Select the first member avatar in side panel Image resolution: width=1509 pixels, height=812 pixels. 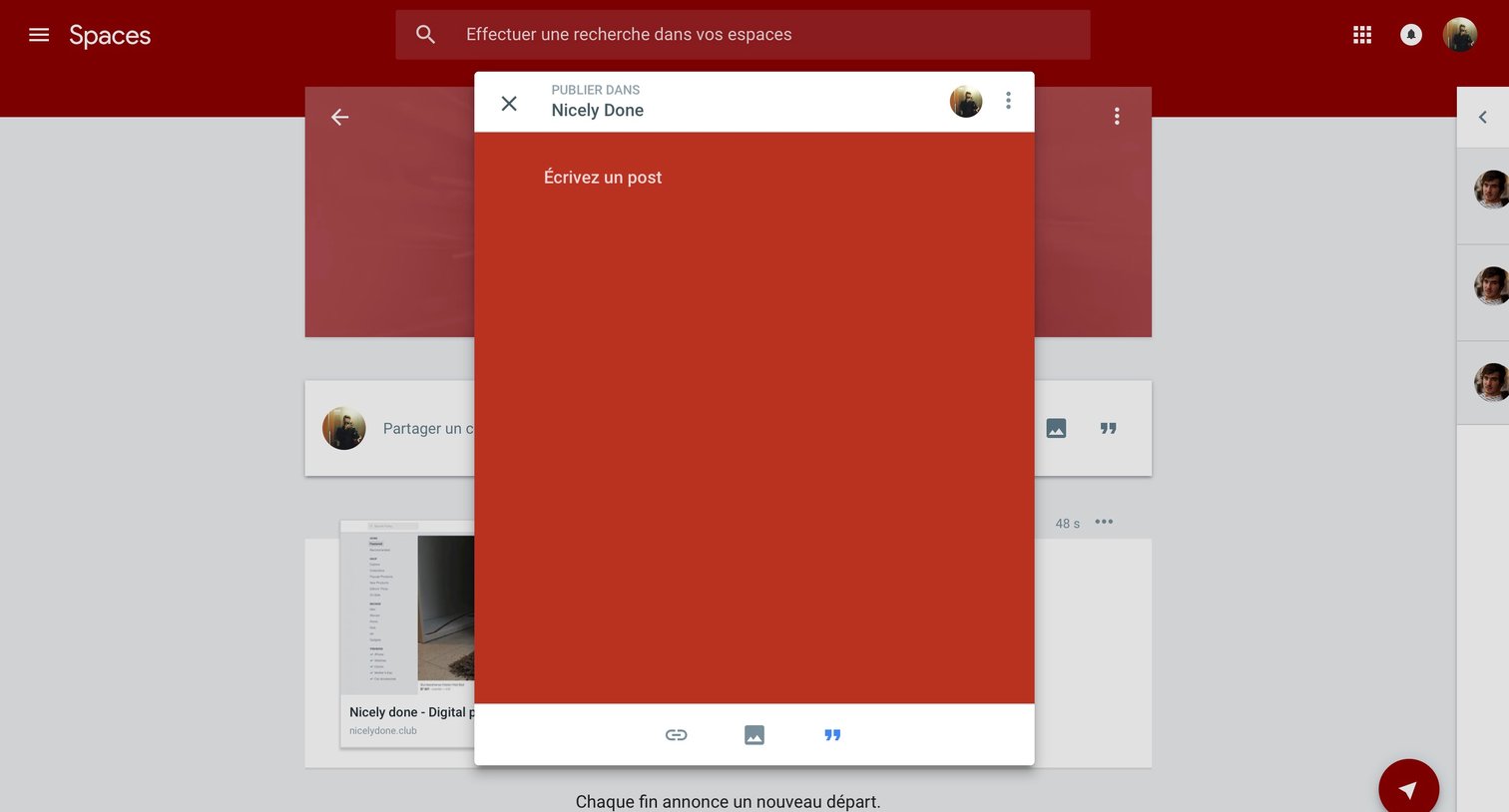1492,190
